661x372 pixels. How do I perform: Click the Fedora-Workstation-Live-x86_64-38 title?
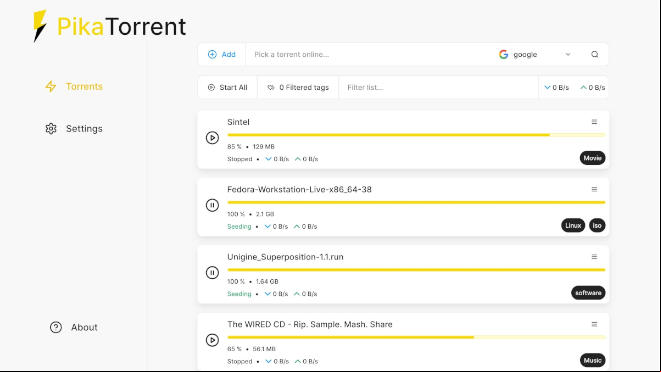[x=299, y=189]
